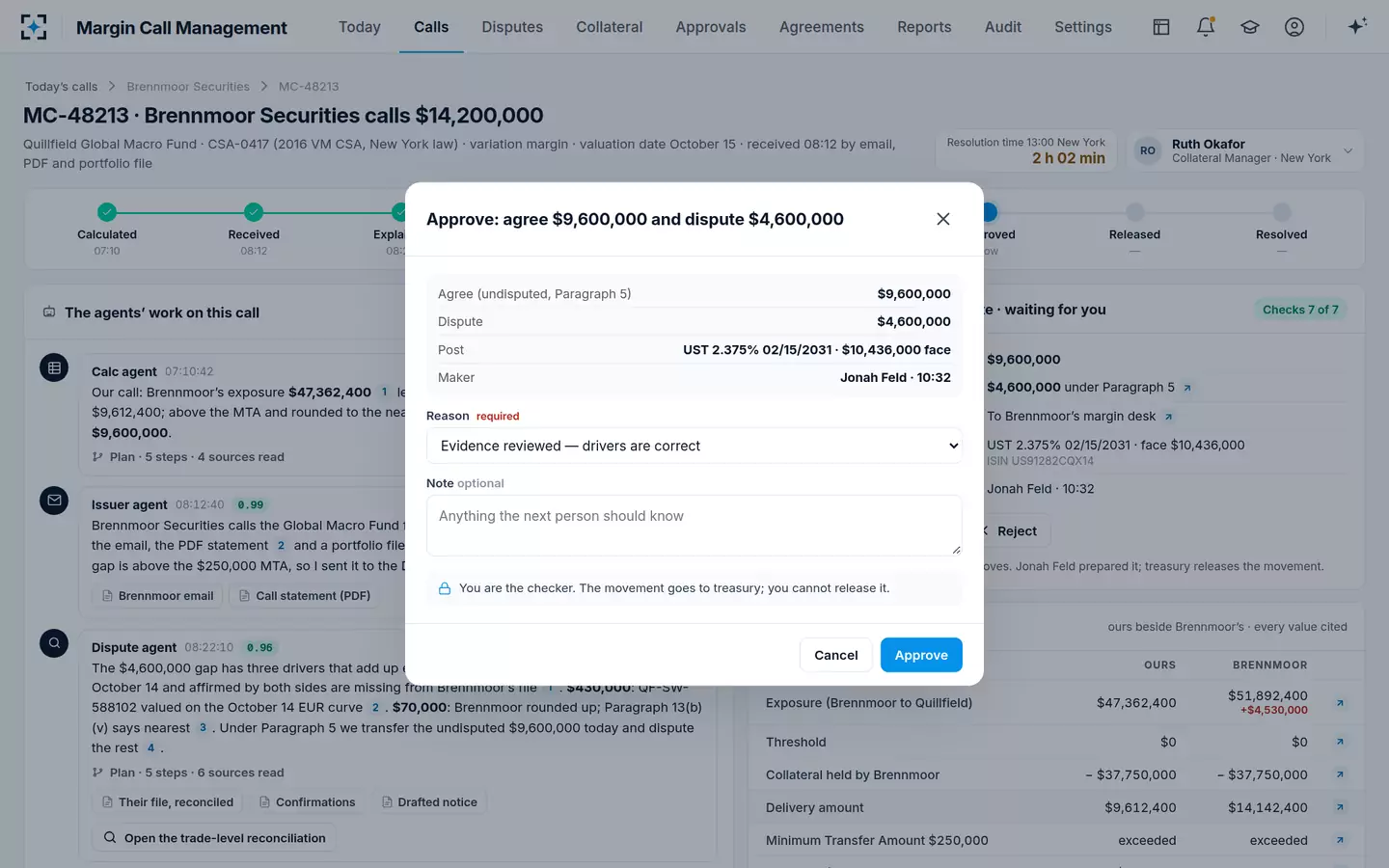The width and height of the screenshot is (1389, 868).
Task: Open the Paragraph 5 reference arrow
Action: (1187, 388)
